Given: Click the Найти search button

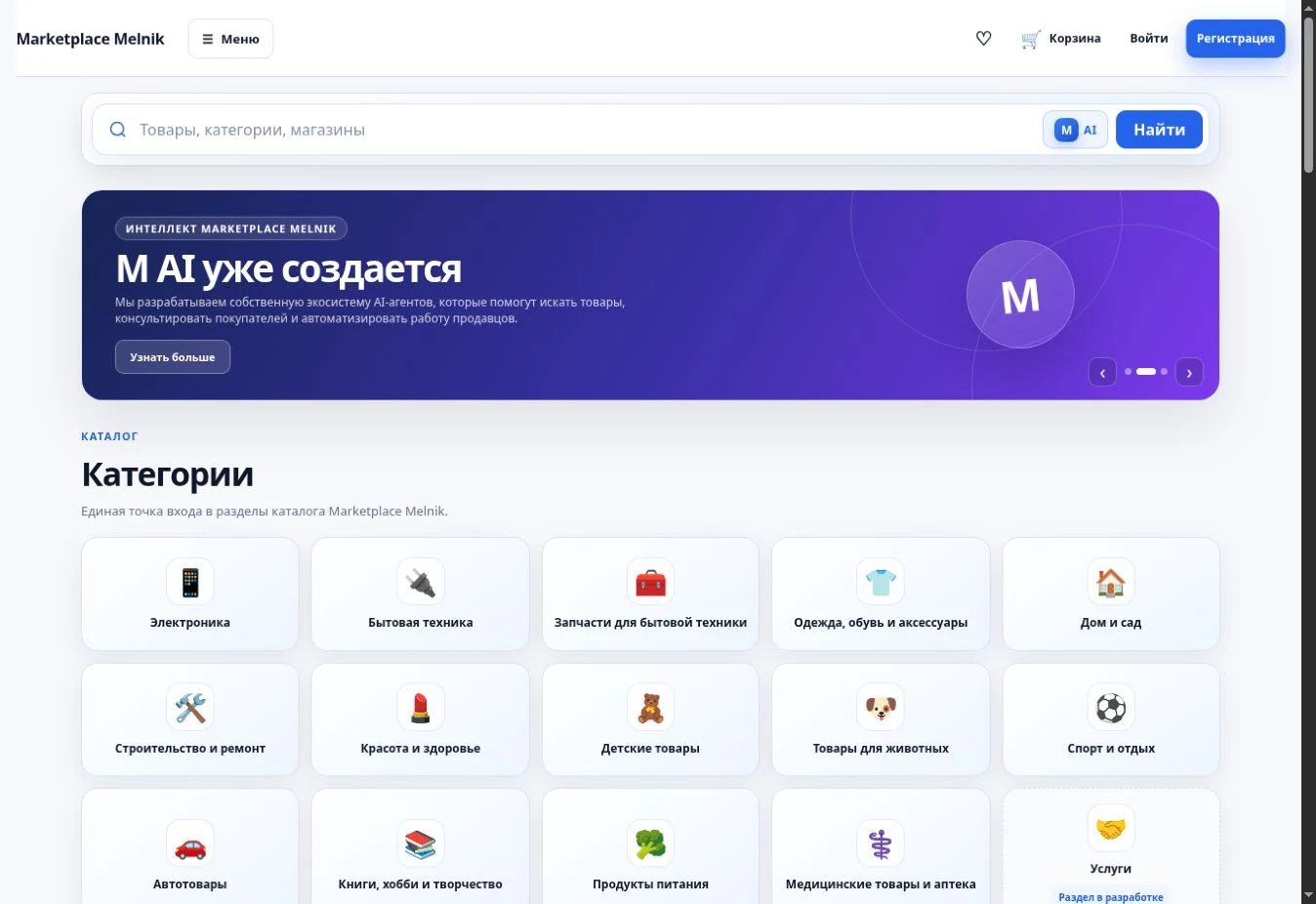Looking at the screenshot, I should click(x=1159, y=130).
